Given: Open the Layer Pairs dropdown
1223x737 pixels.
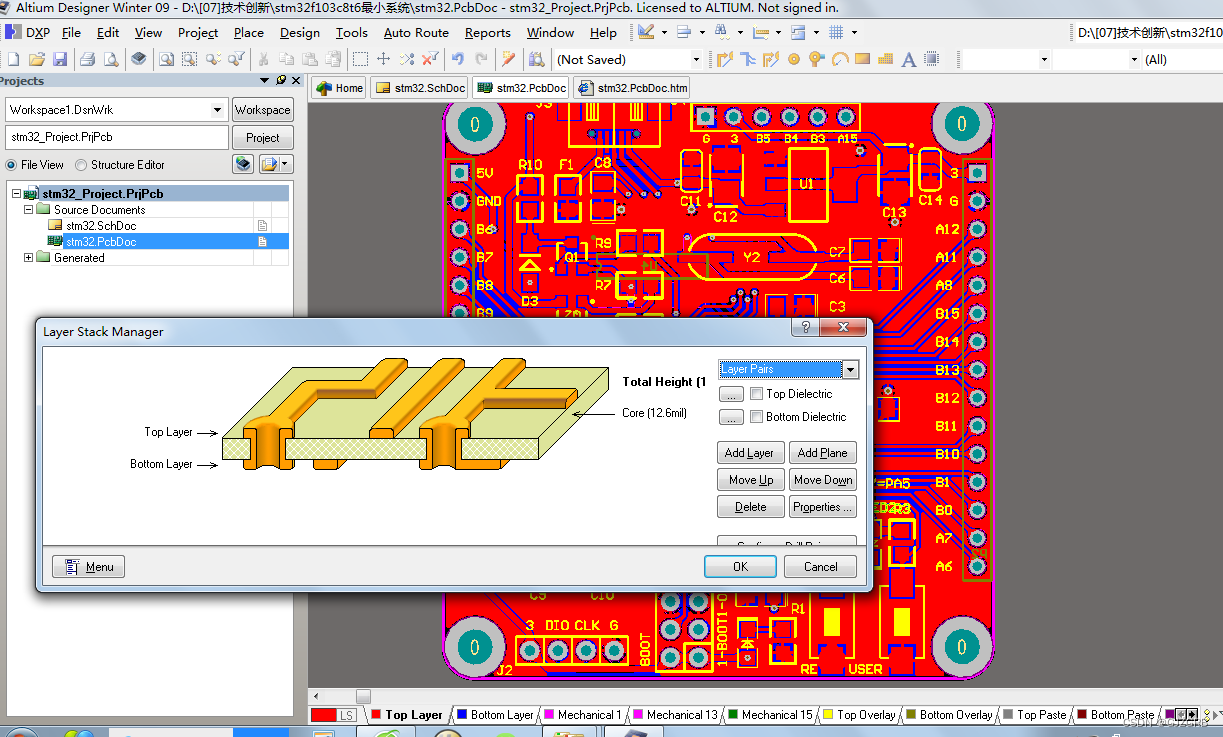Looking at the screenshot, I should pyautogui.click(x=850, y=370).
